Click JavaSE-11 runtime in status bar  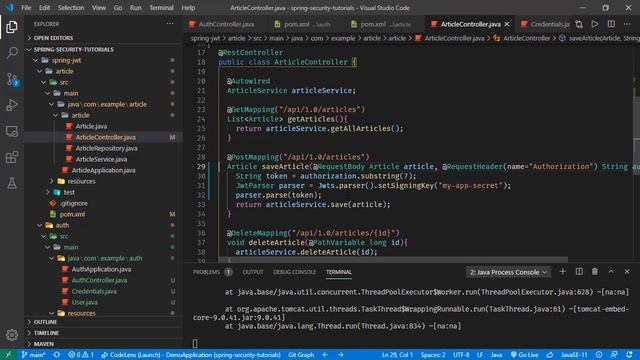(574, 355)
